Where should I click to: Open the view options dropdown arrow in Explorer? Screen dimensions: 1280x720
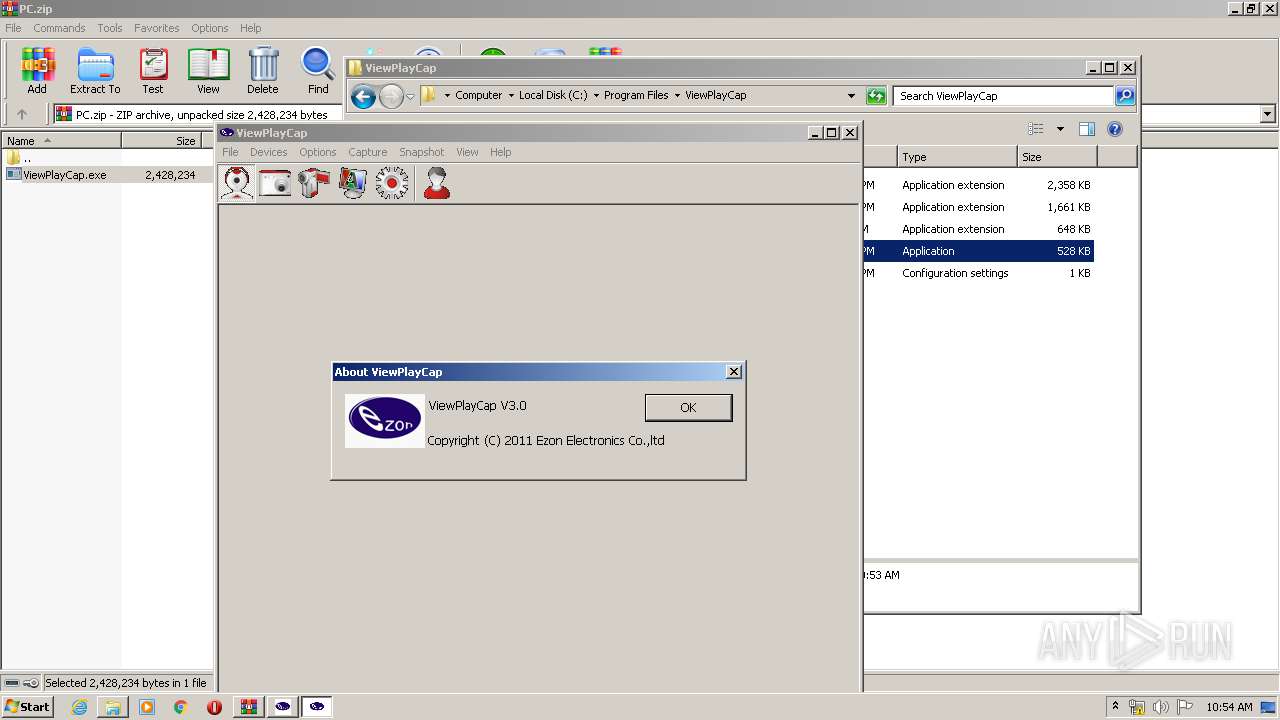pyautogui.click(x=1060, y=129)
